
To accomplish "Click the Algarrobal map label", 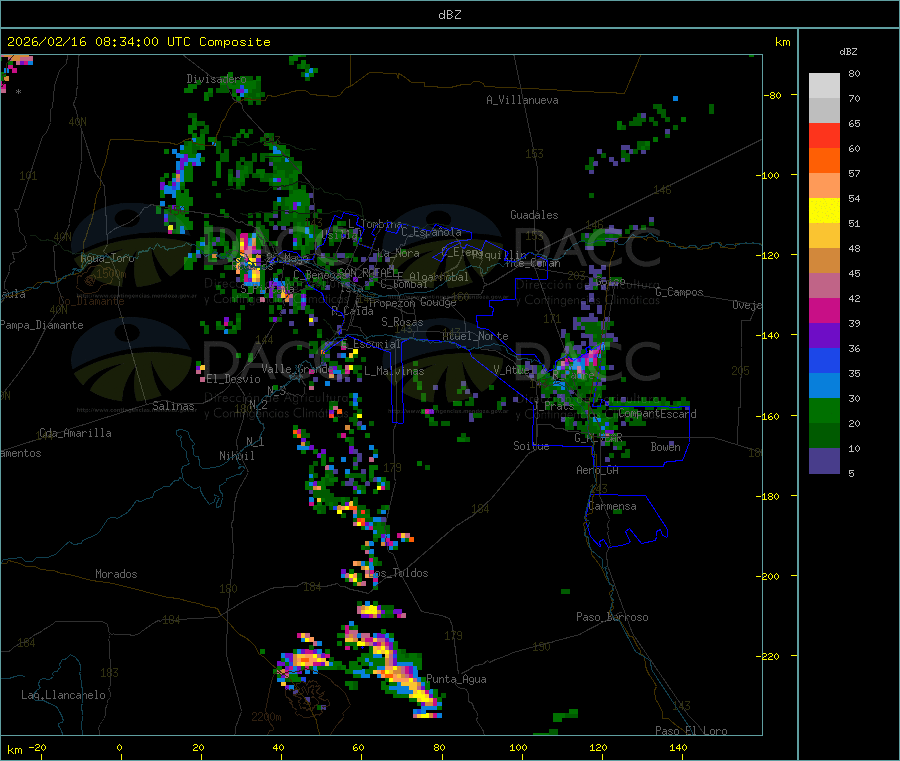I will pyautogui.click(x=439, y=277).
